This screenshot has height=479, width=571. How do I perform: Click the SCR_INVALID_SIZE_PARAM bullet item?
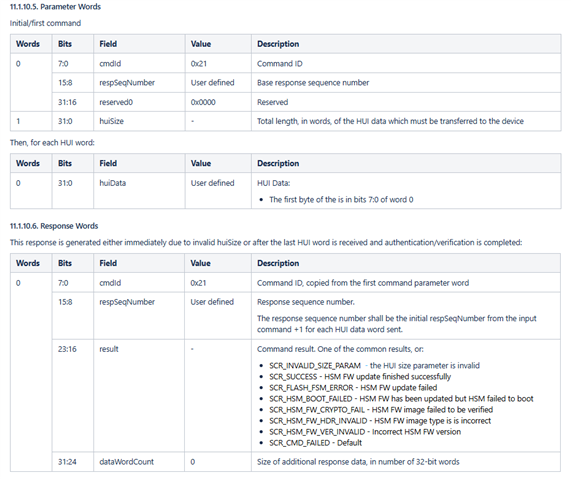(374, 365)
